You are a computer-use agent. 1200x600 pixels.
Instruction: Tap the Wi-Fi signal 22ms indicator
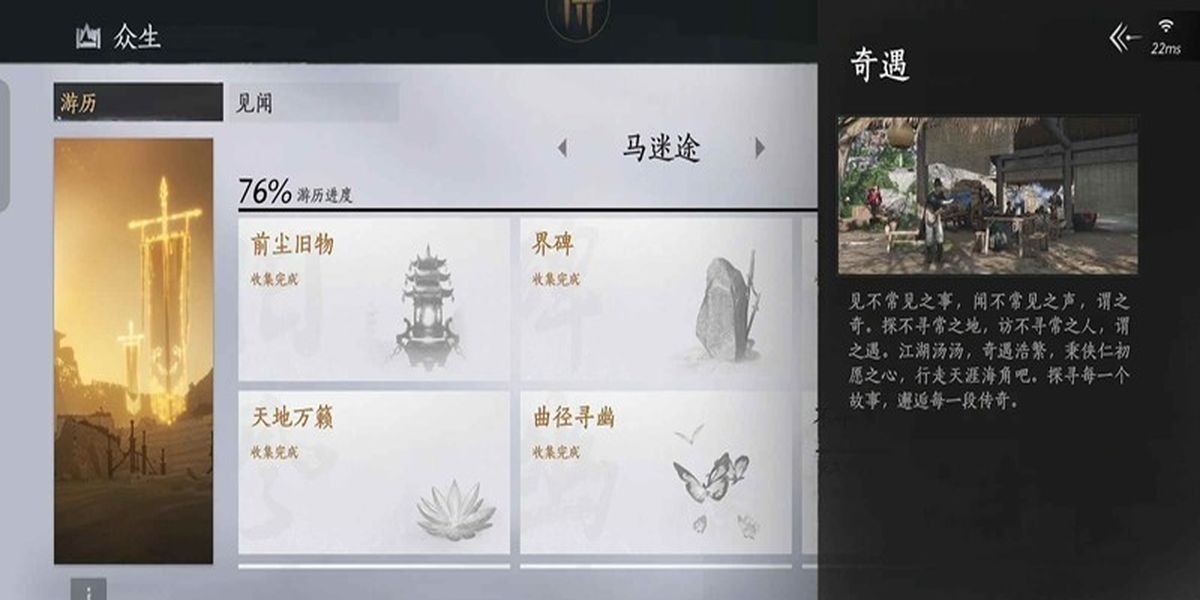tap(1165, 36)
